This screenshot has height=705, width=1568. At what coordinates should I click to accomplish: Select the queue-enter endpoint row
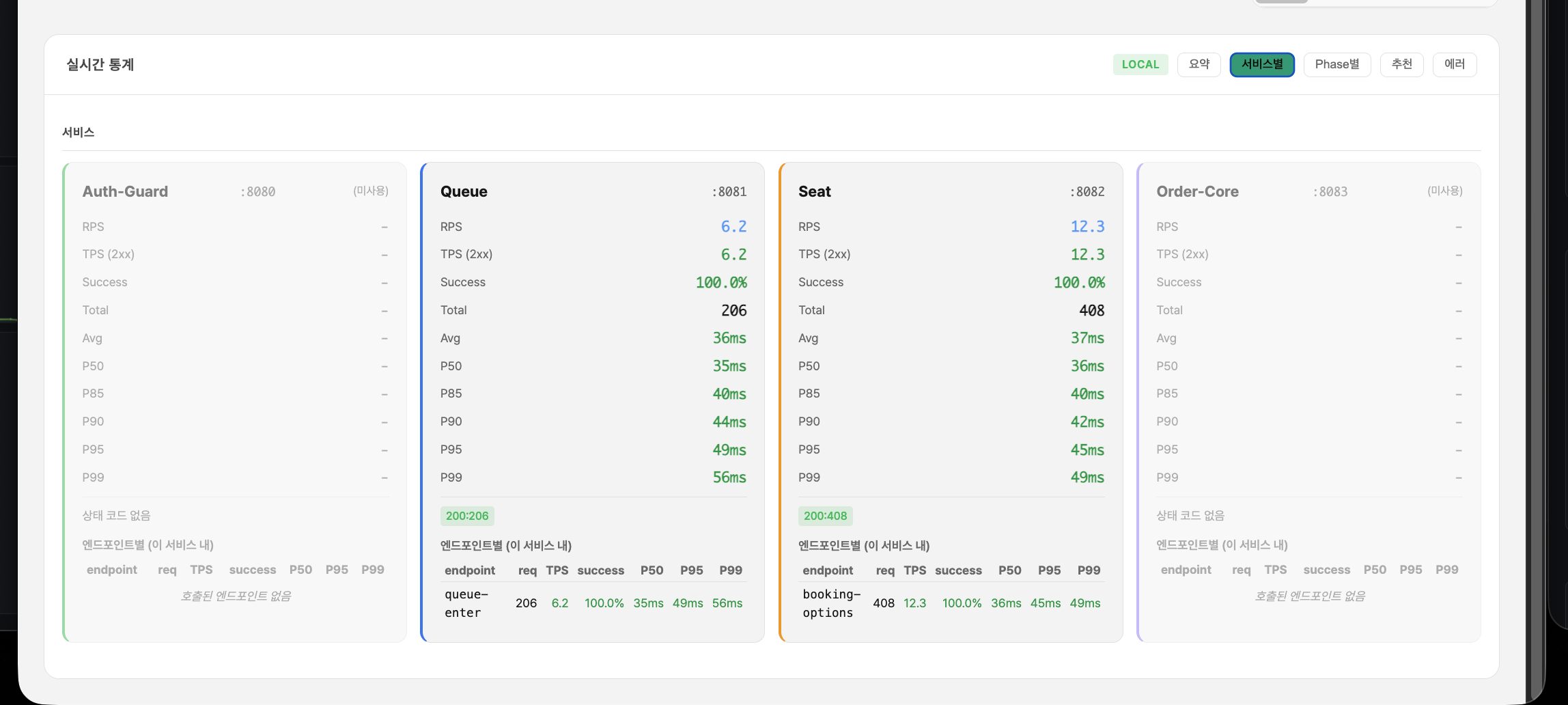pos(466,603)
